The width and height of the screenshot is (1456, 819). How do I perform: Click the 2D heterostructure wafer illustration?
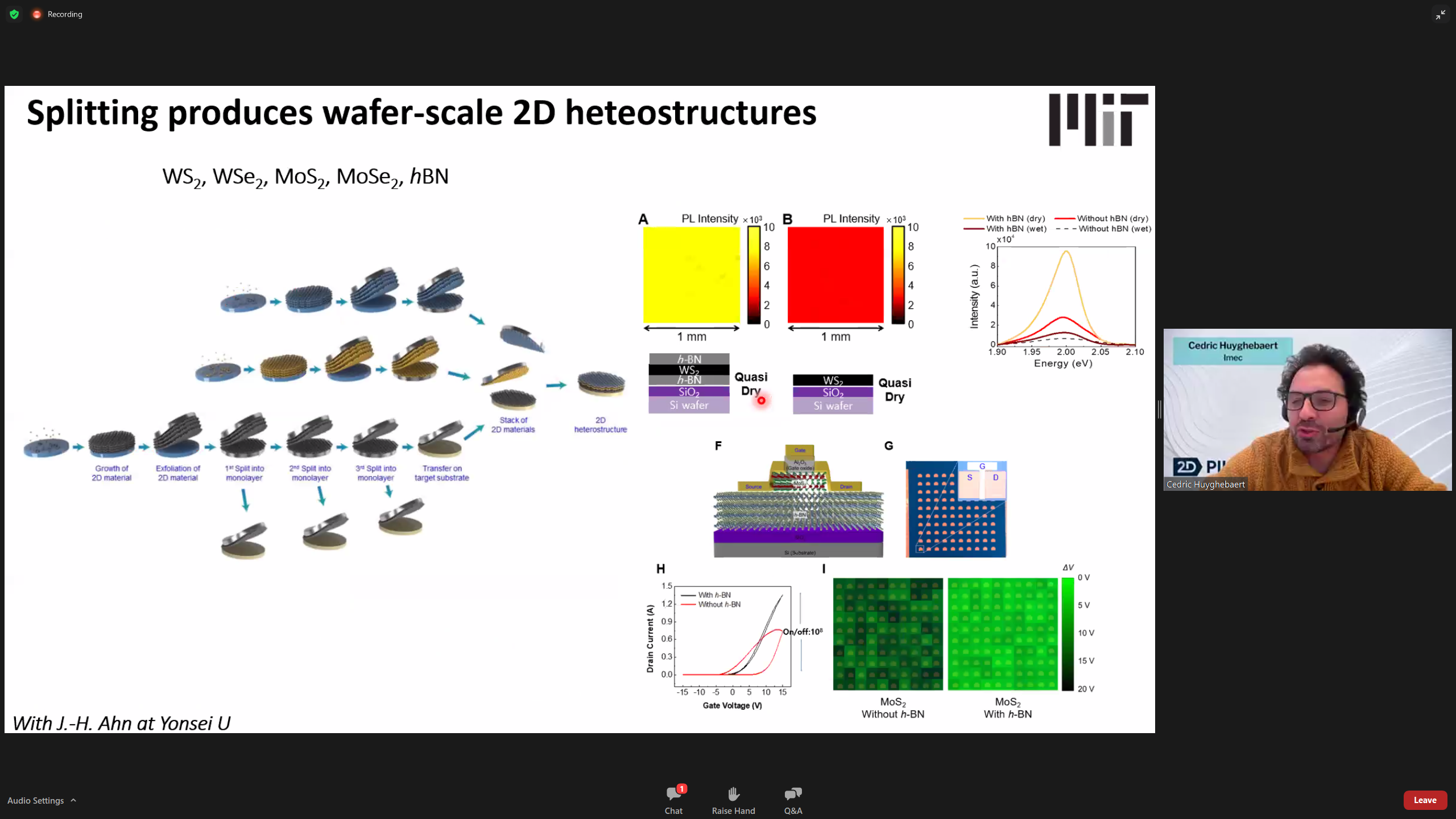tap(601, 384)
